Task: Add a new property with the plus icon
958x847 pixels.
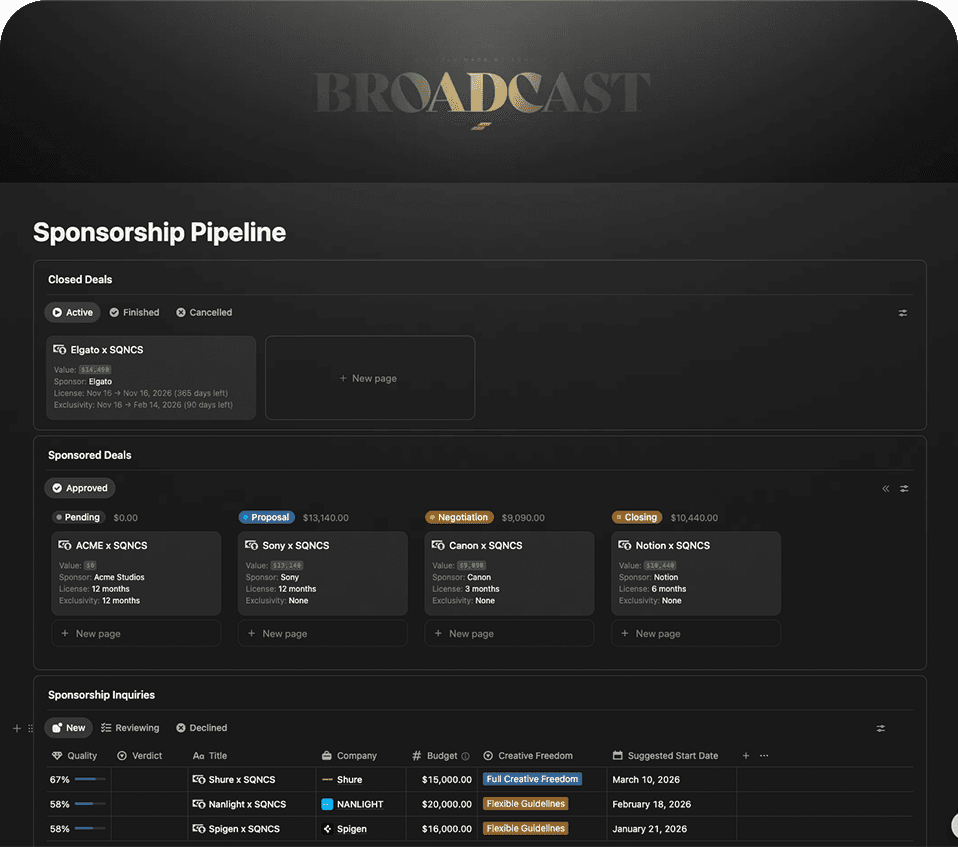Action: coord(746,756)
